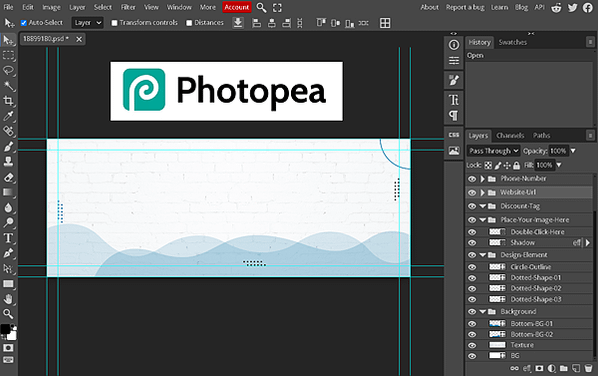
Task: Select the Blur tool
Action: pos(8,208)
